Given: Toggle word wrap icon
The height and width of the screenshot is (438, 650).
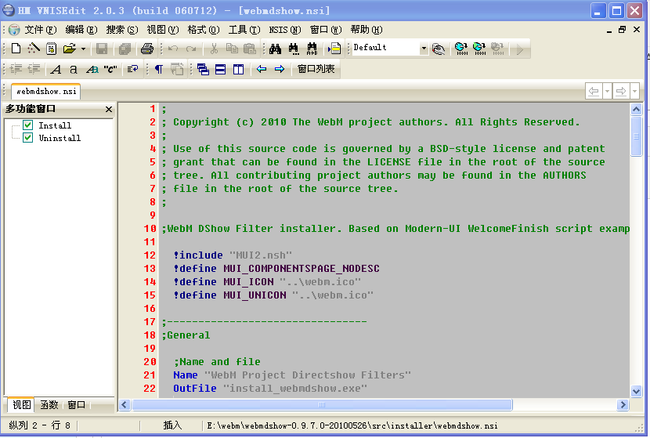Looking at the screenshot, I should (133, 69).
